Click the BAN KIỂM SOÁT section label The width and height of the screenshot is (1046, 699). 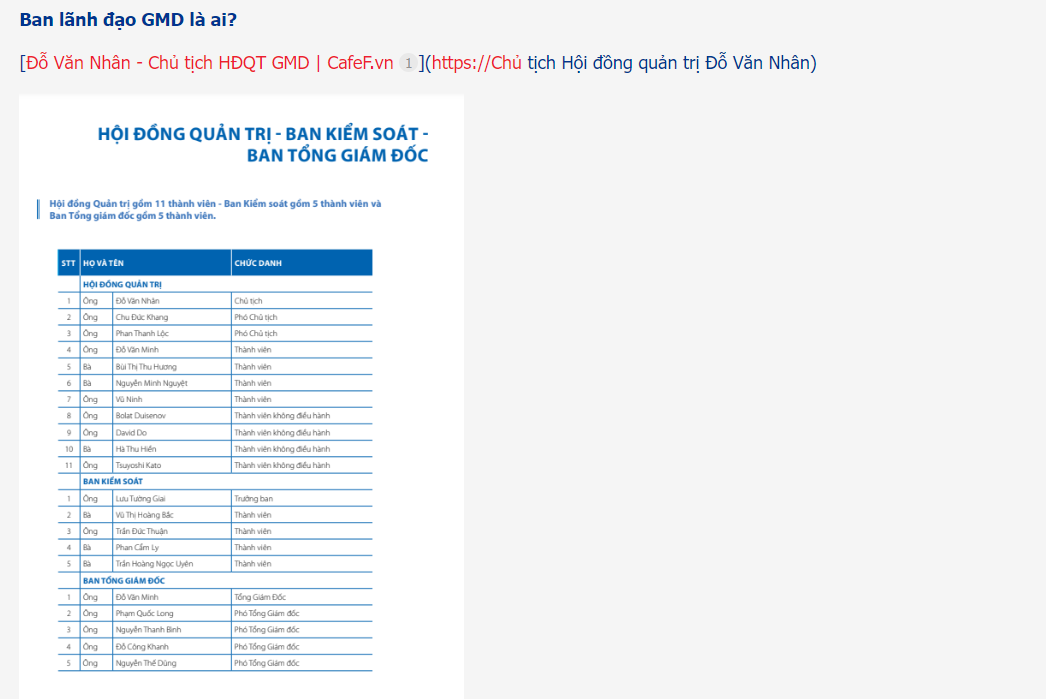[113, 482]
